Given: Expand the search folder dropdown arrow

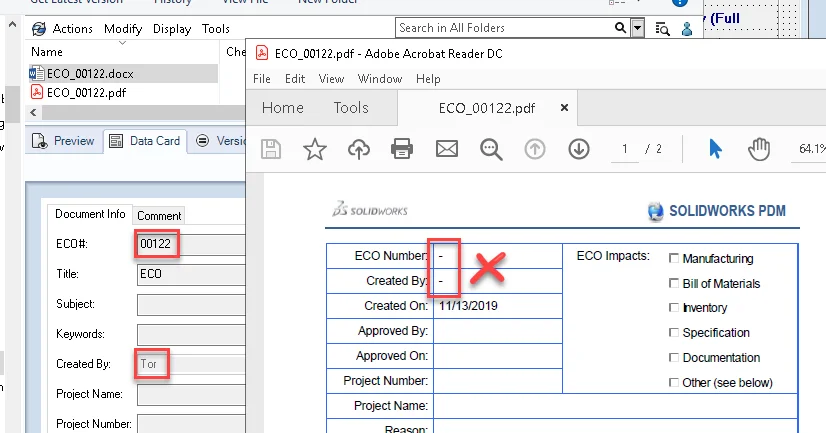Looking at the screenshot, I should coord(638,29).
